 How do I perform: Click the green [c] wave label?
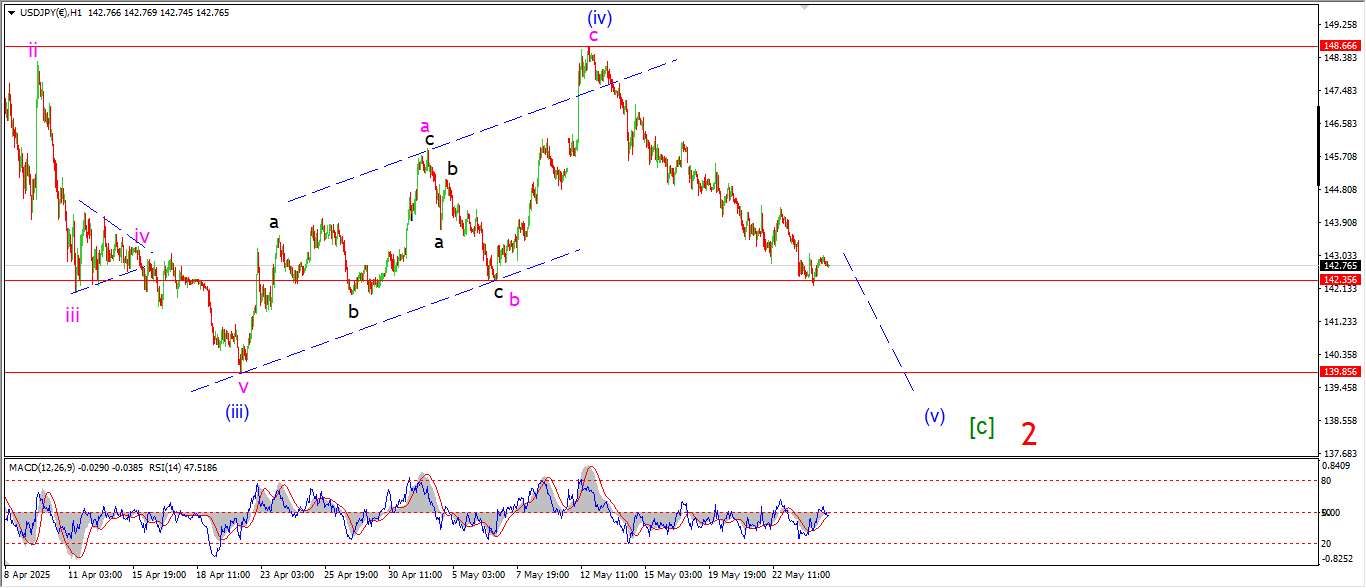coord(981,427)
